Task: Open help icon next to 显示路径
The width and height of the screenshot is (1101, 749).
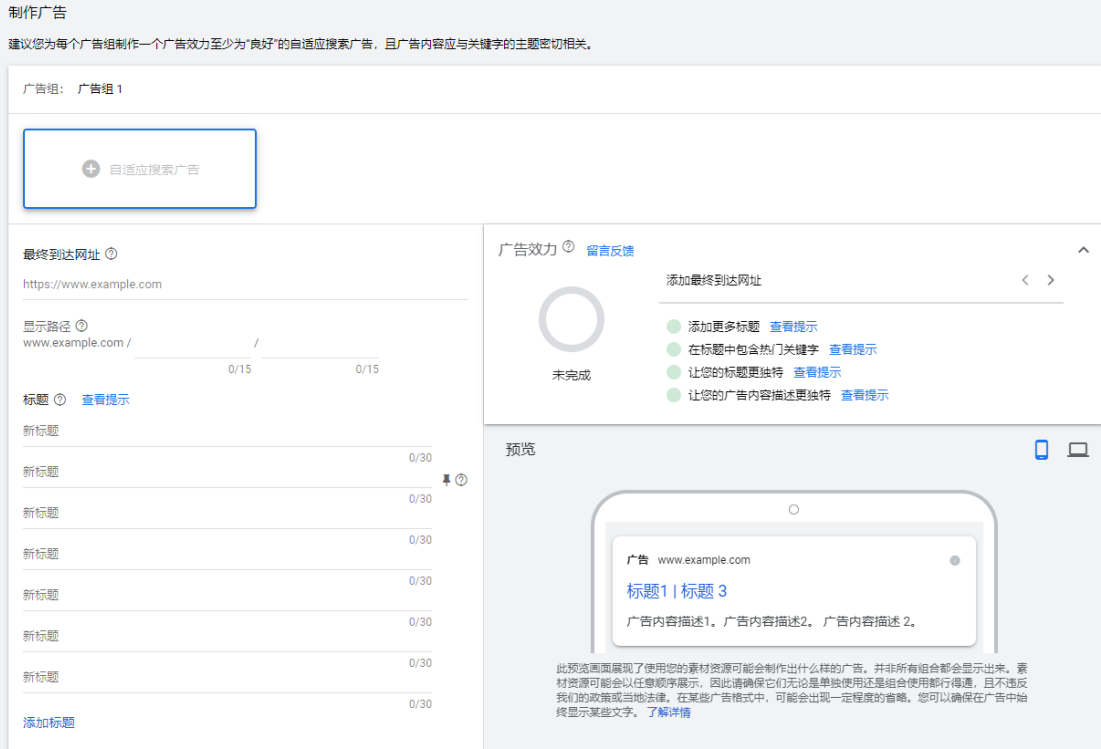Action: pyautogui.click(x=81, y=326)
